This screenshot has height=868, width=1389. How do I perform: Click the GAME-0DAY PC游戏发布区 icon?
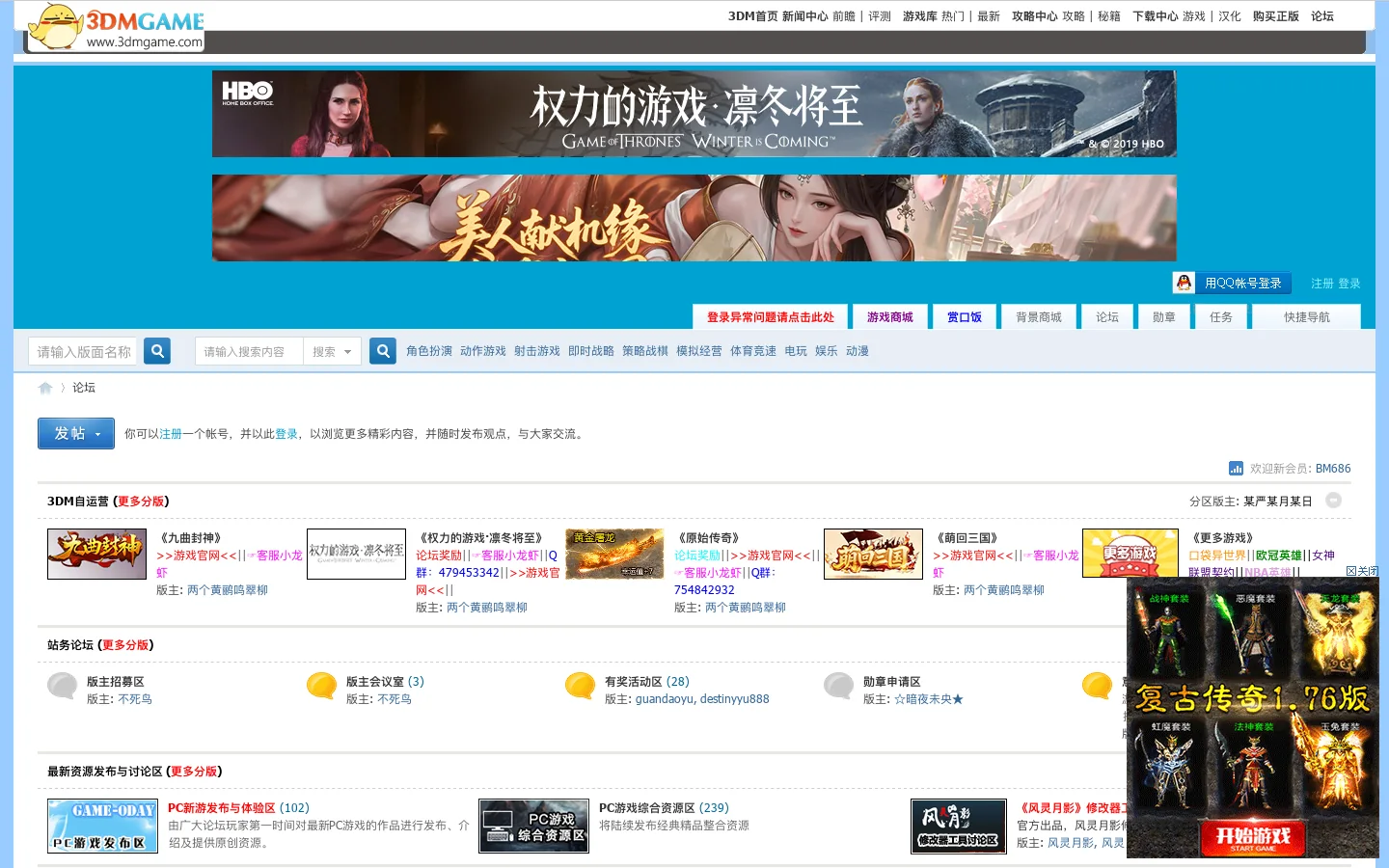pyautogui.click(x=102, y=826)
